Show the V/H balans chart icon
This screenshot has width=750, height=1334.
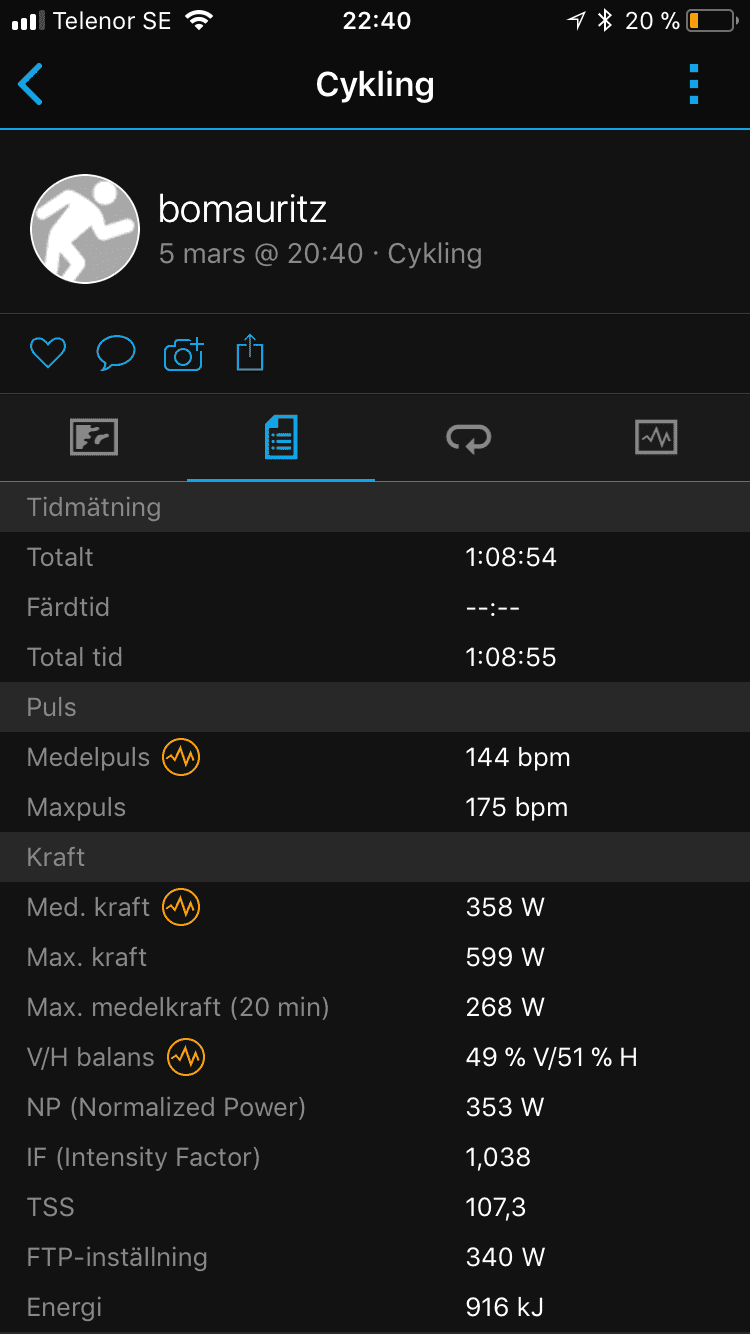pos(186,1057)
